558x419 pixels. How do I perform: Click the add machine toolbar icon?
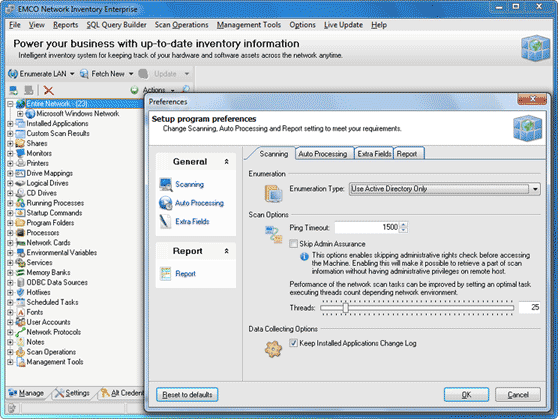point(14,90)
